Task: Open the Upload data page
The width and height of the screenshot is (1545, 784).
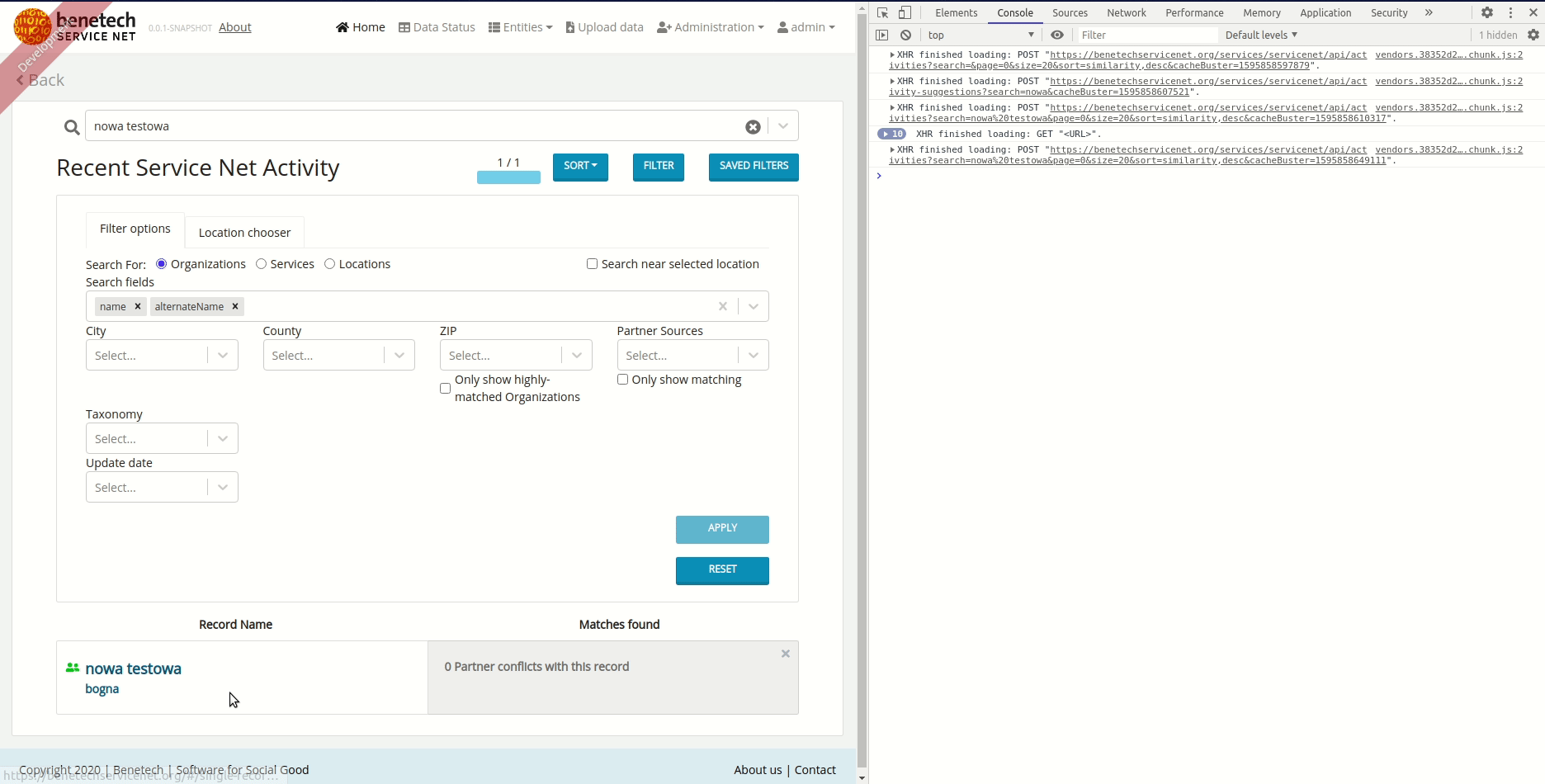Action: pos(604,27)
